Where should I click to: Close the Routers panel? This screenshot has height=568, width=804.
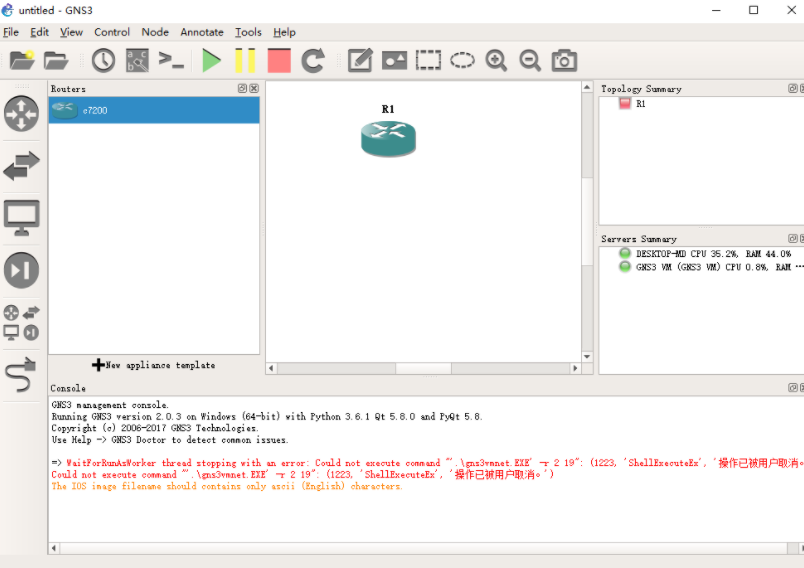[254, 88]
